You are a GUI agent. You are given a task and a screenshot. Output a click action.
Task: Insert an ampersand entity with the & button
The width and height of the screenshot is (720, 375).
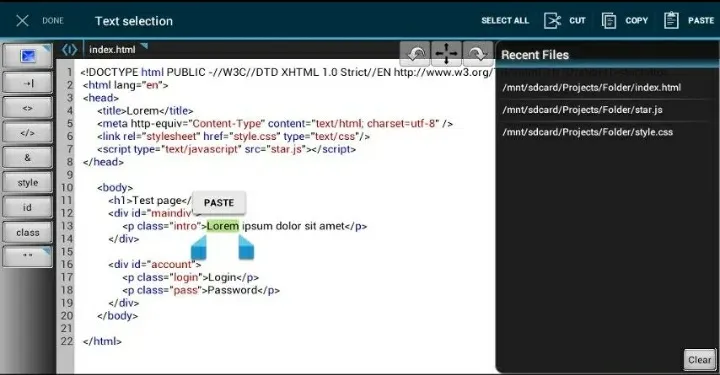click(x=28, y=158)
